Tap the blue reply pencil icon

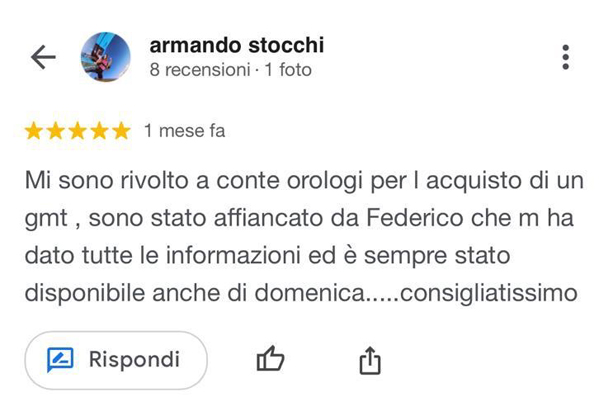pos(60,360)
